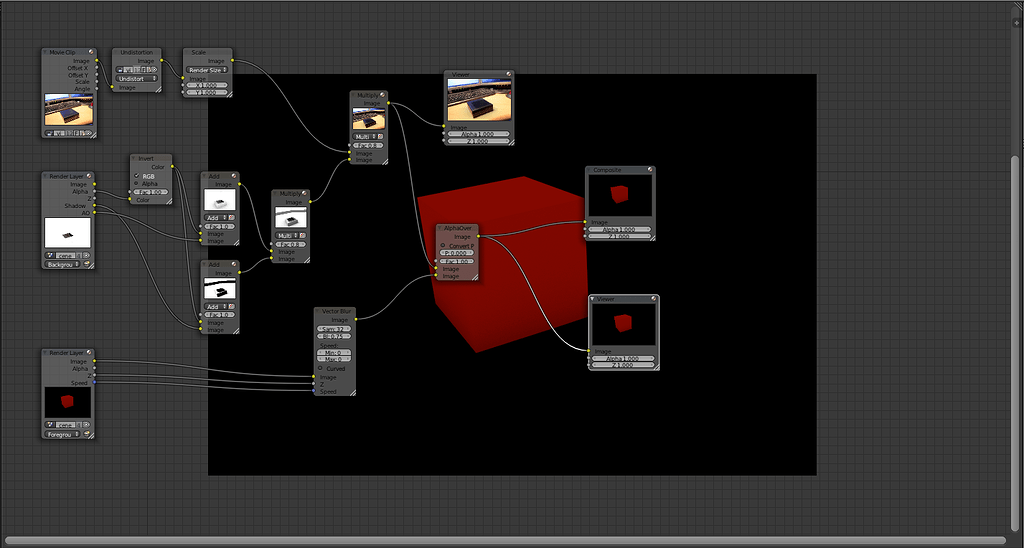Open Render Size dropdown in Scale node
Screen dimensions: 1024x548
pos(207,70)
